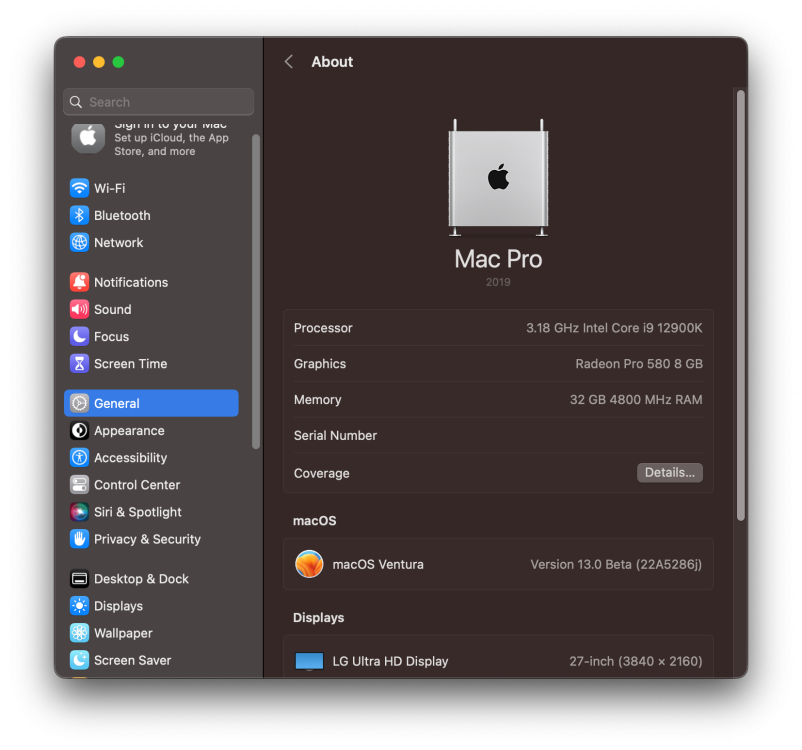Click the 'About' pane title
The image size is (802, 750).
coord(332,62)
